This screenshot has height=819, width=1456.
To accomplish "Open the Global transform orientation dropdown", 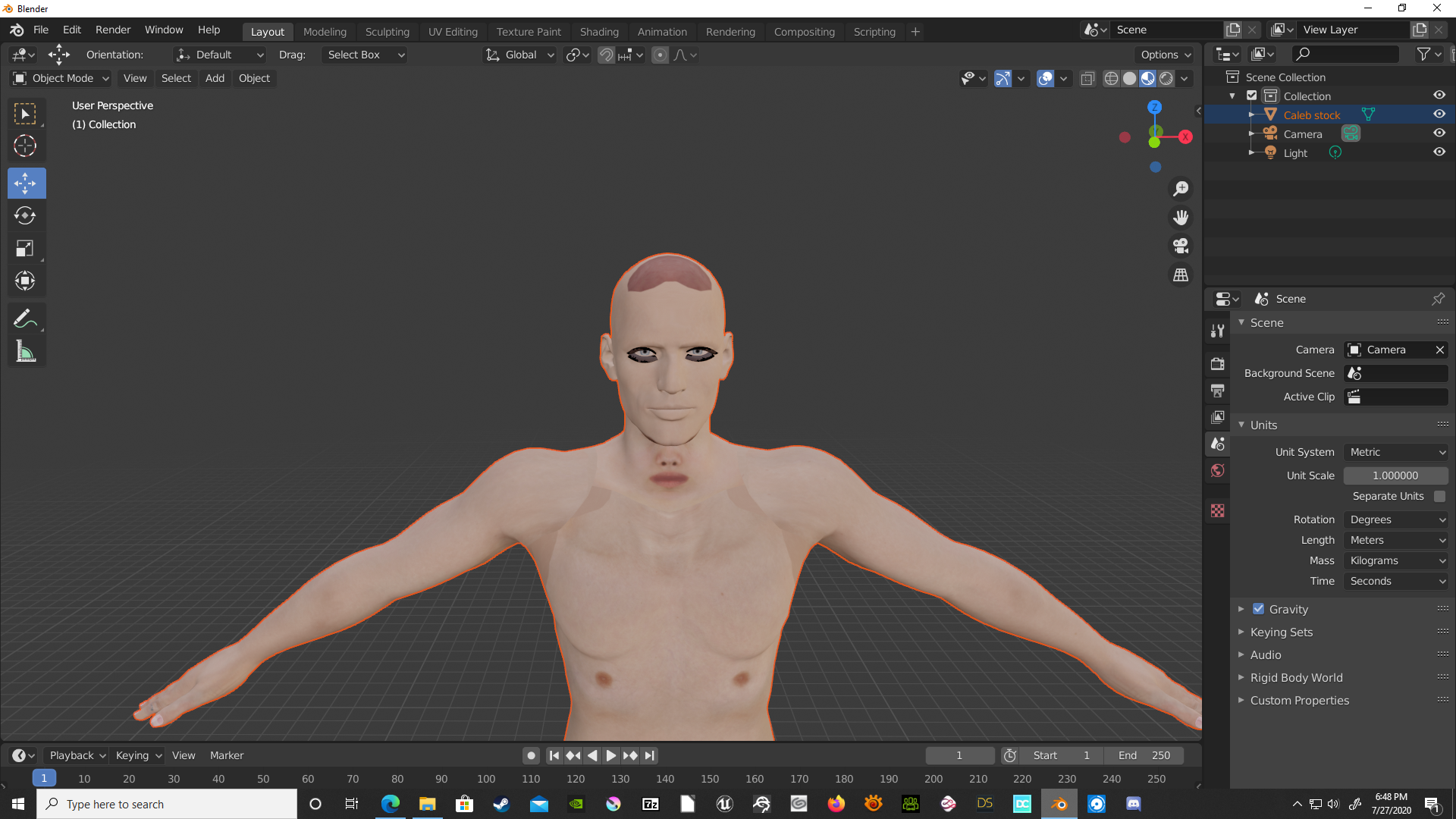I will click(520, 55).
